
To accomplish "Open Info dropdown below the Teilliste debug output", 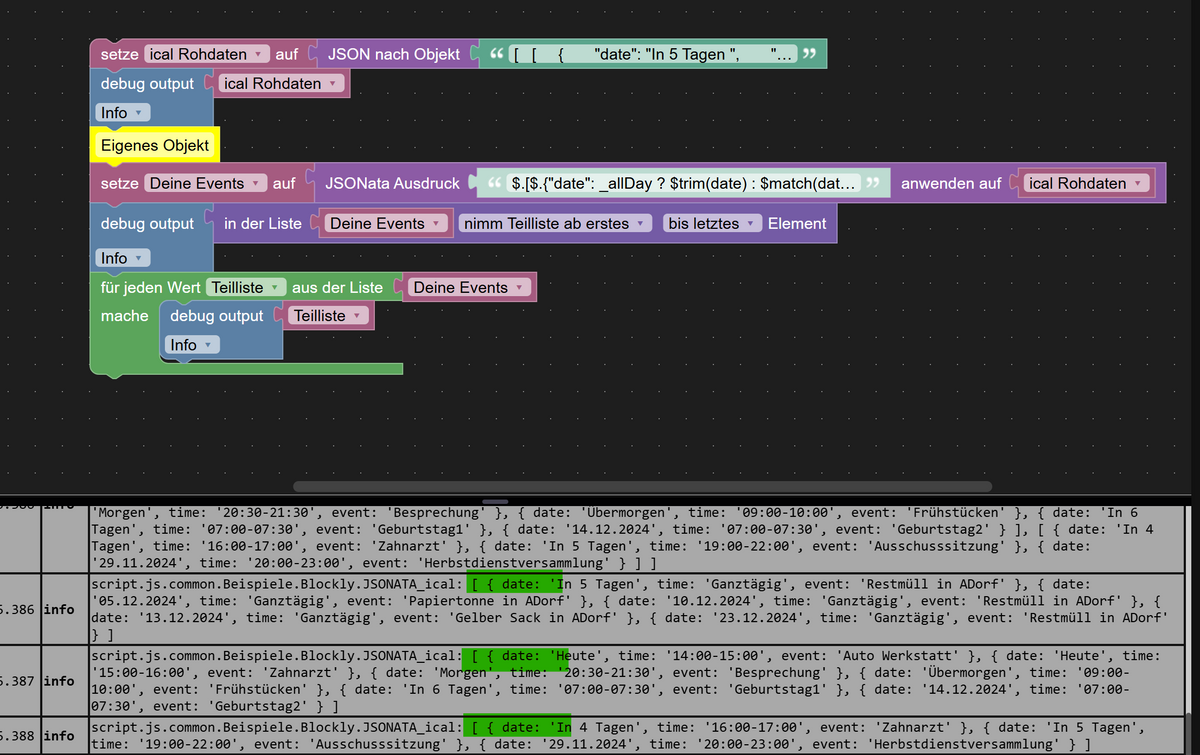I will (x=194, y=345).
